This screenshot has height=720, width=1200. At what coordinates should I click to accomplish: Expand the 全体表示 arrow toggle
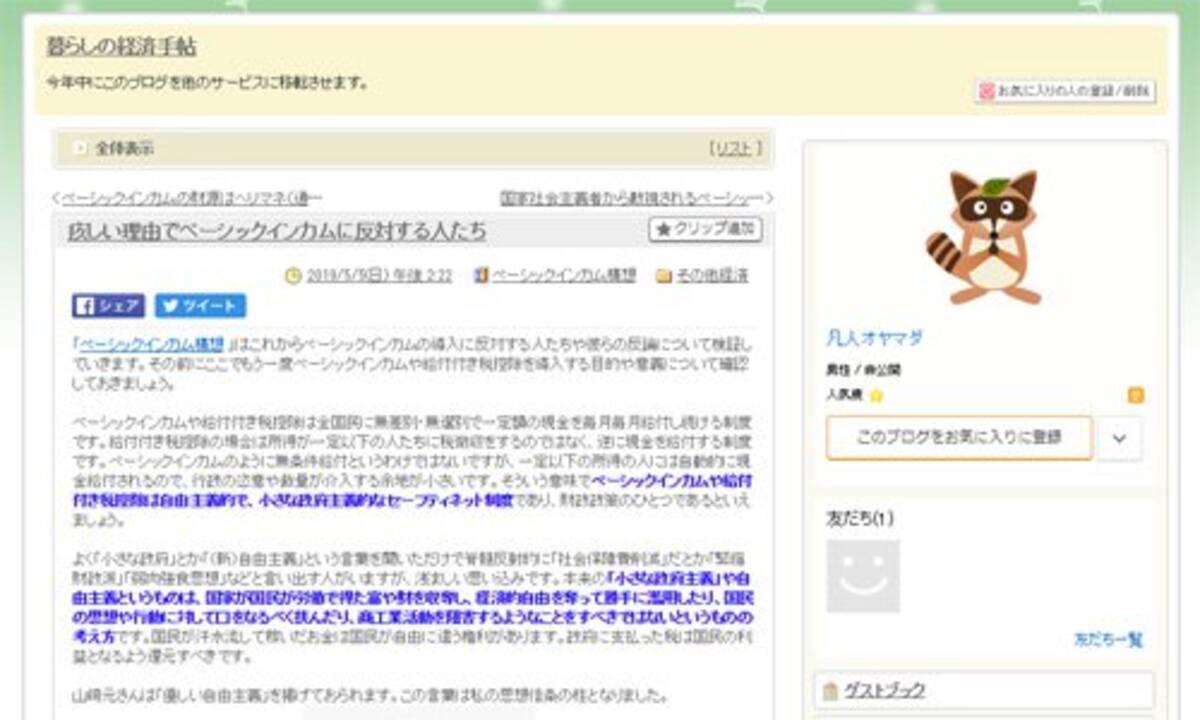coord(79,148)
